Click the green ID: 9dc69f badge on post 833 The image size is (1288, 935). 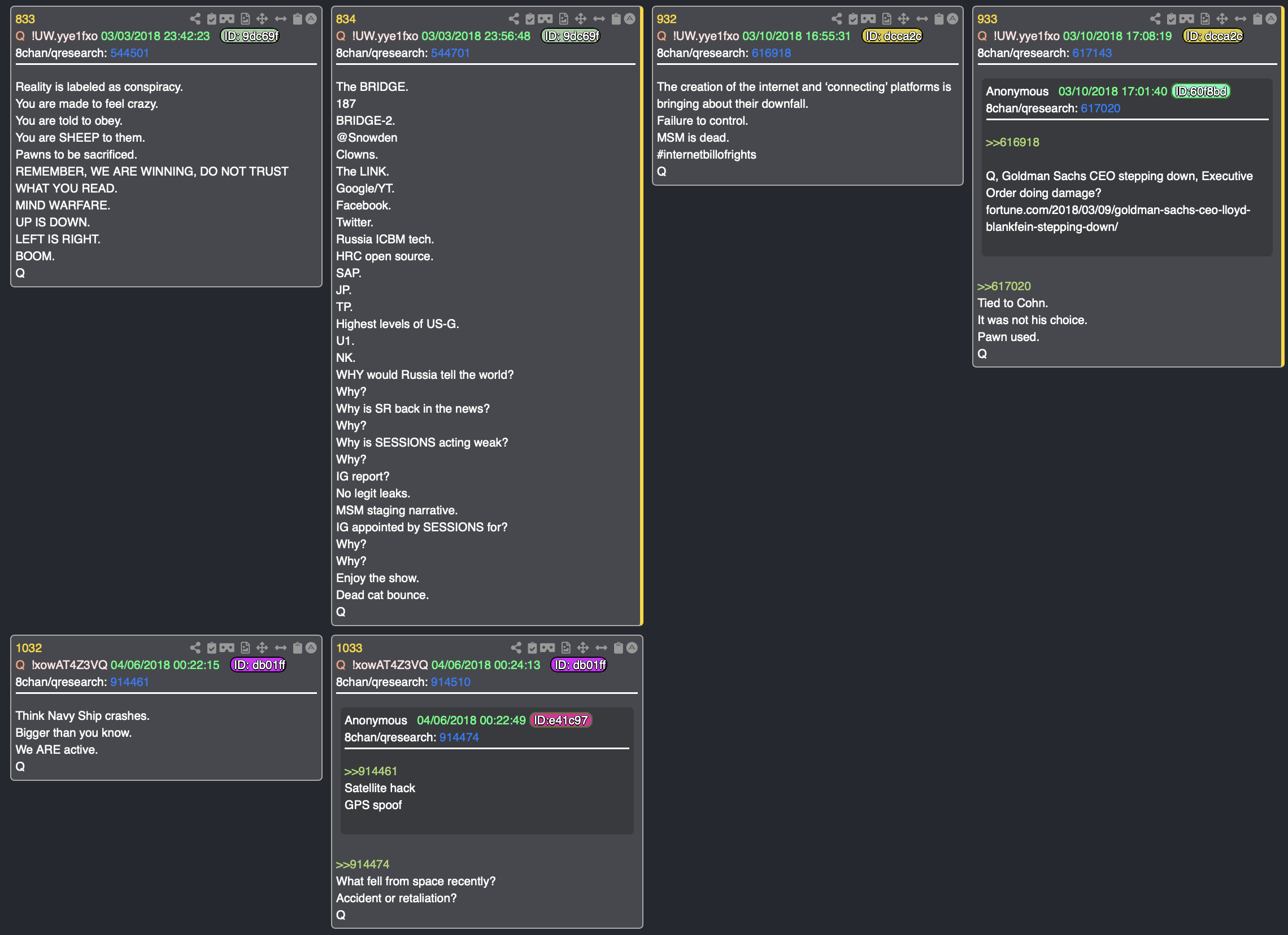click(250, 36)
